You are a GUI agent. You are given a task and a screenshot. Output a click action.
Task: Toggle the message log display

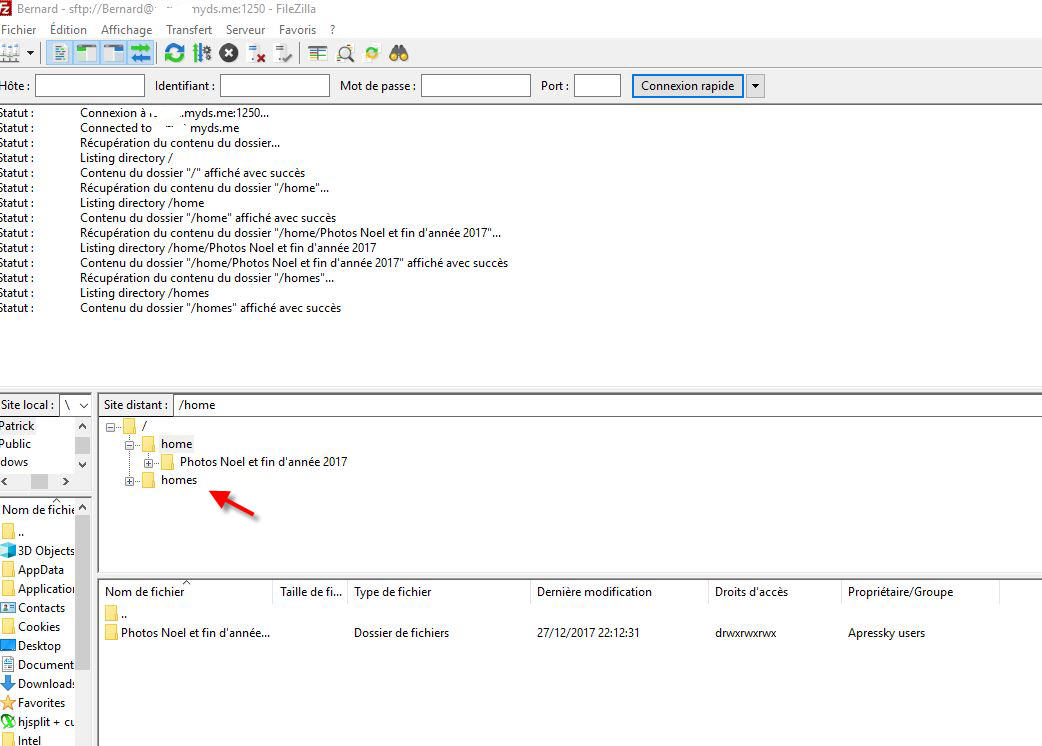(x=60, y=53)
